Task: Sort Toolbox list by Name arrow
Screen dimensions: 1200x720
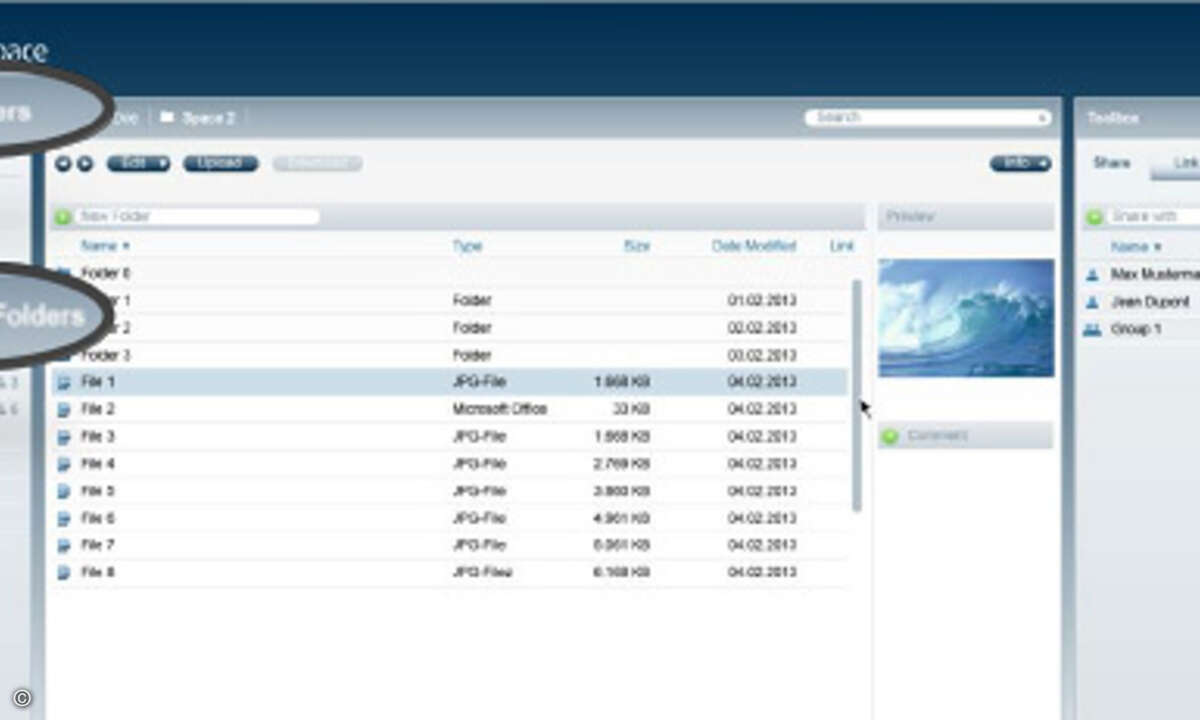Action: click(x=1157, y=246)
